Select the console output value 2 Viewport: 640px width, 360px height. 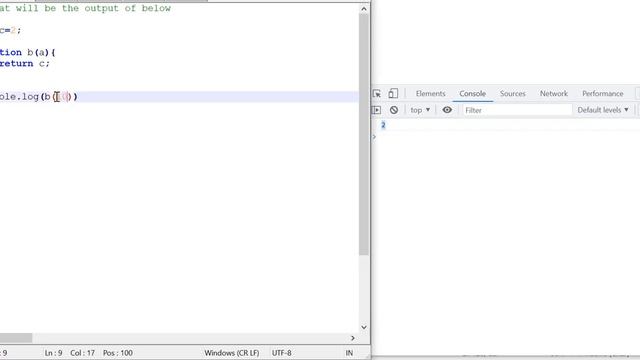[x=383, y=125]
